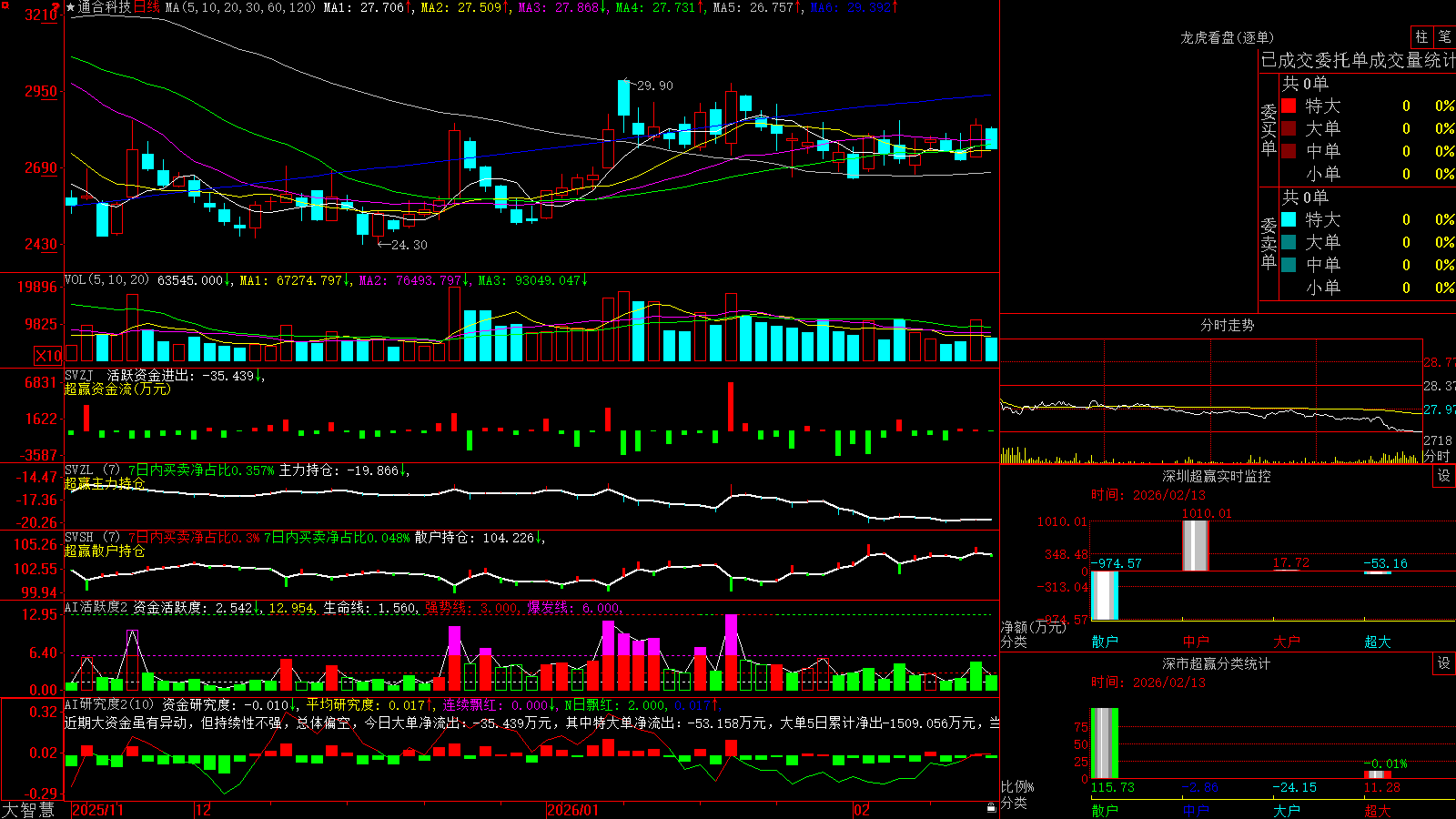Click the 分时走势 panel title
Image resolution: width=1456 pixels, height=819 pixels.
click(1228, 325)
